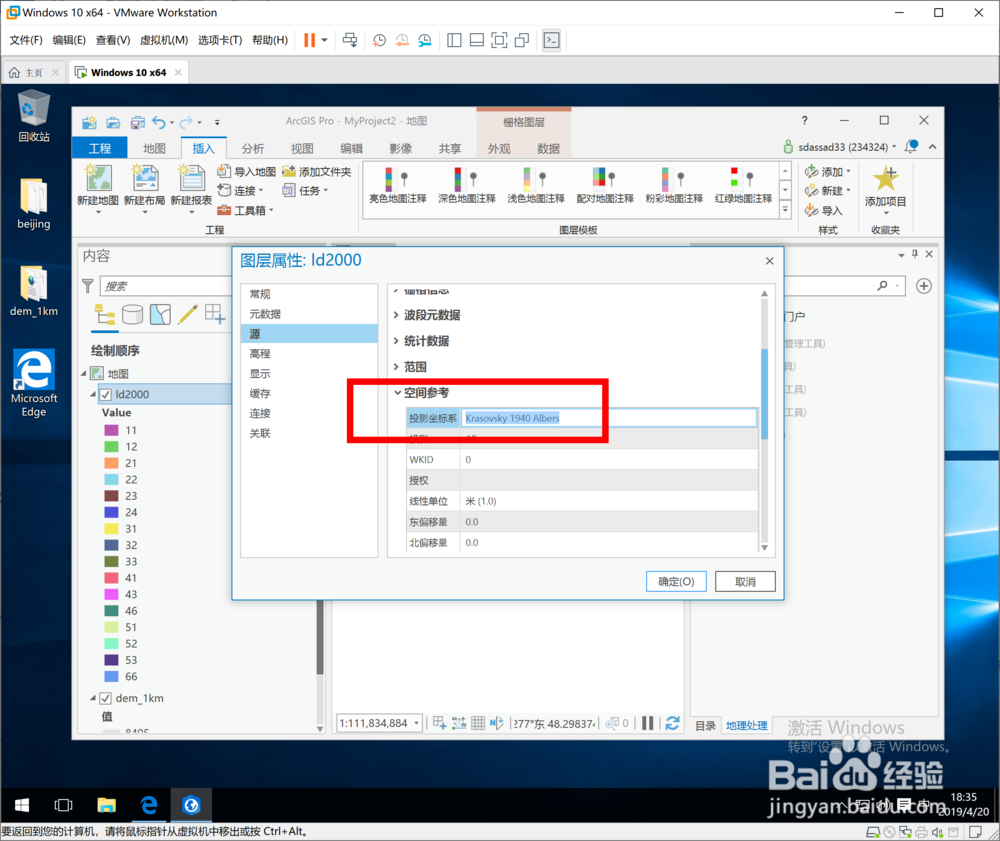Click the projected coordinate system value field

point(609,418)
